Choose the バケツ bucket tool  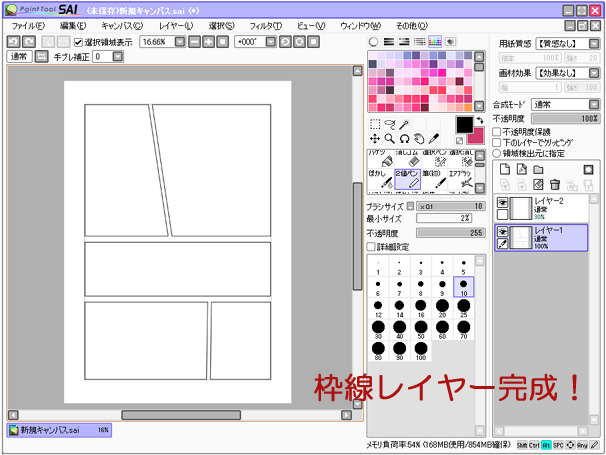[381, 158]
